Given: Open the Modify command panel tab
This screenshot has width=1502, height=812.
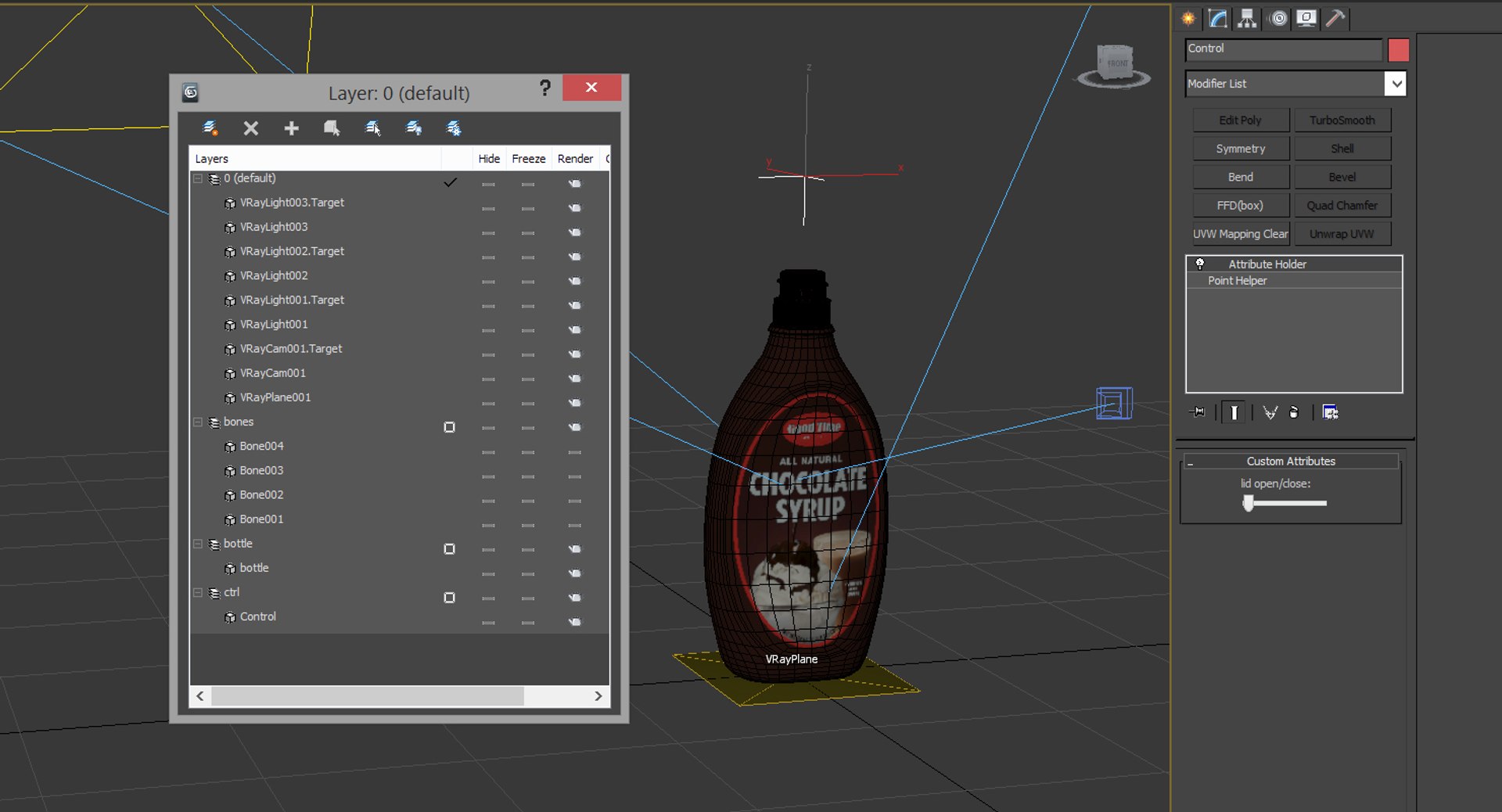Looking at the screenshot, I should 1218,18.
